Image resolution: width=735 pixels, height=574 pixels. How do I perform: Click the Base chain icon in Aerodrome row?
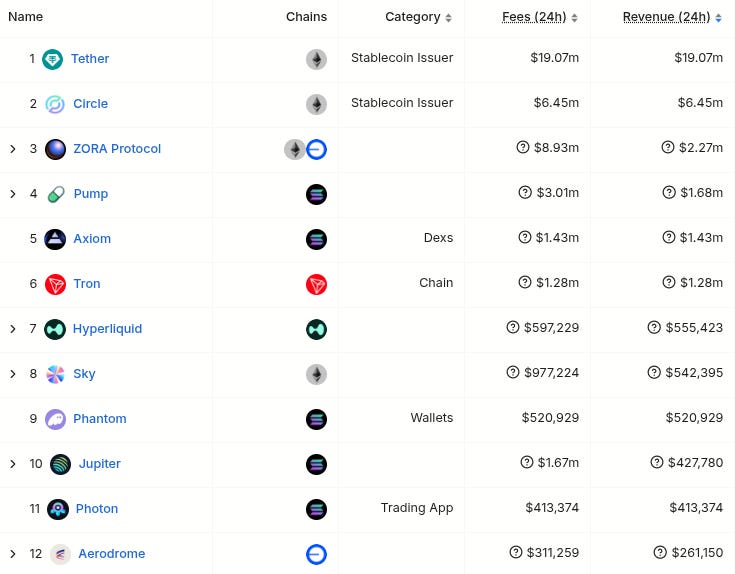(x=316, y=554)
